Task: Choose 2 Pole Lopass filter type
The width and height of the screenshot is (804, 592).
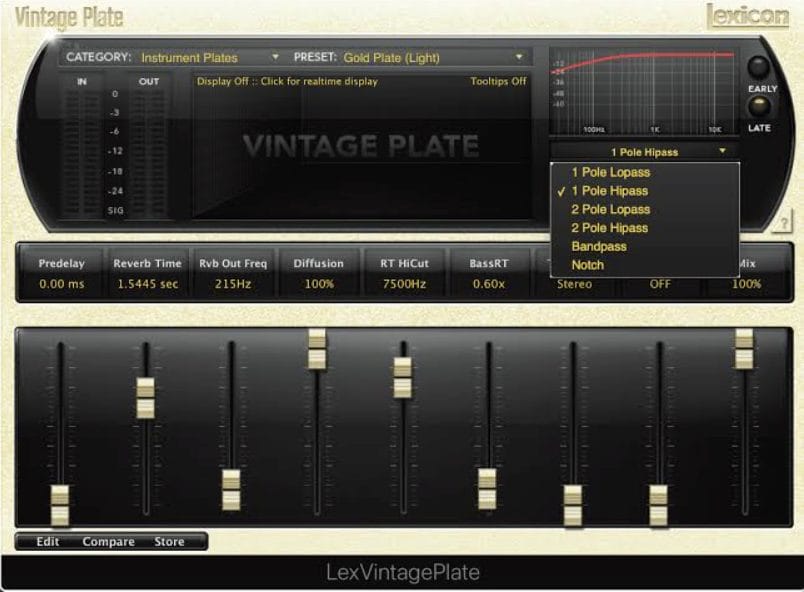Action: pos(610,209)
